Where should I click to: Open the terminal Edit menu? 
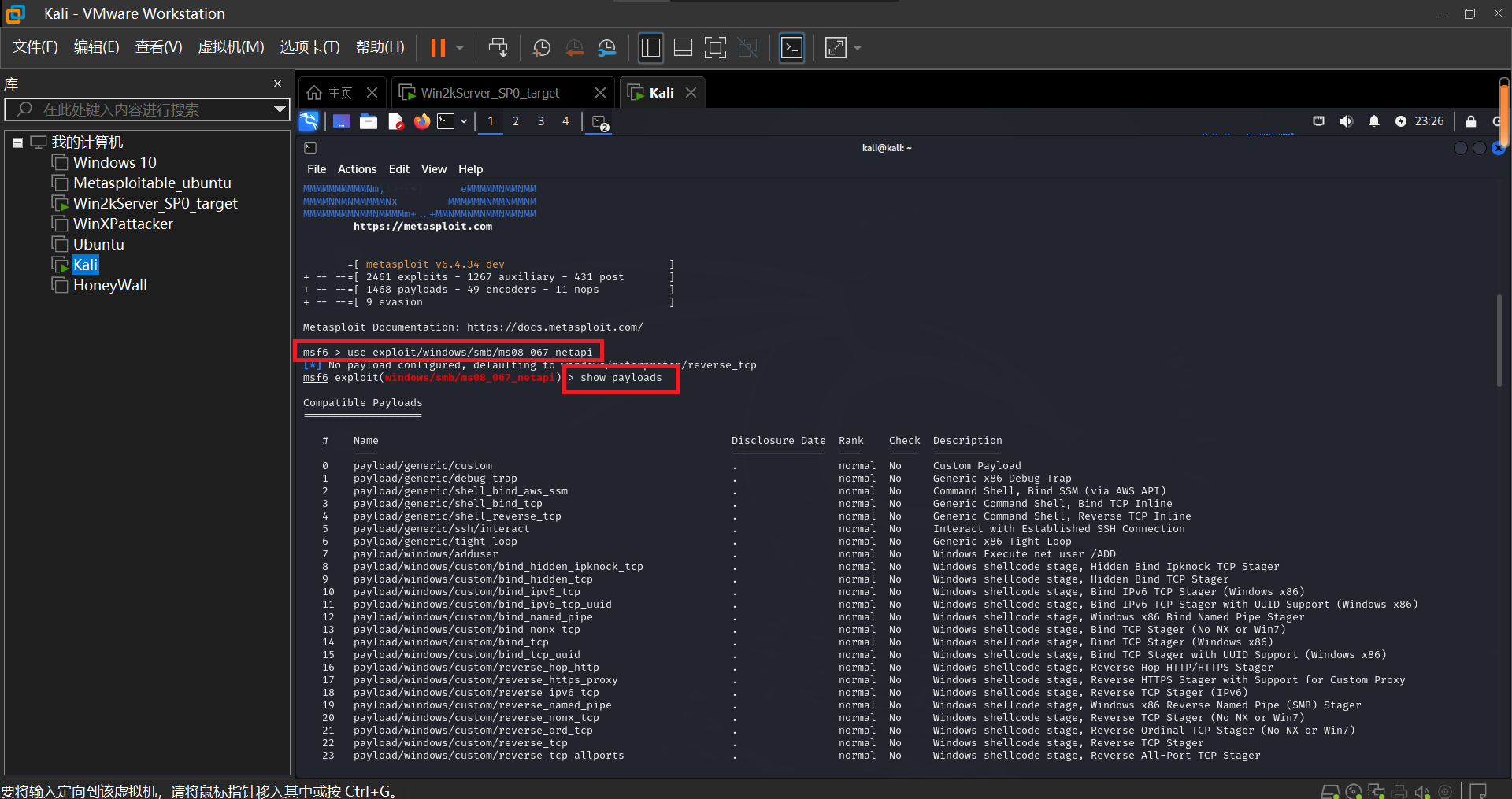(x=399, y=169)
